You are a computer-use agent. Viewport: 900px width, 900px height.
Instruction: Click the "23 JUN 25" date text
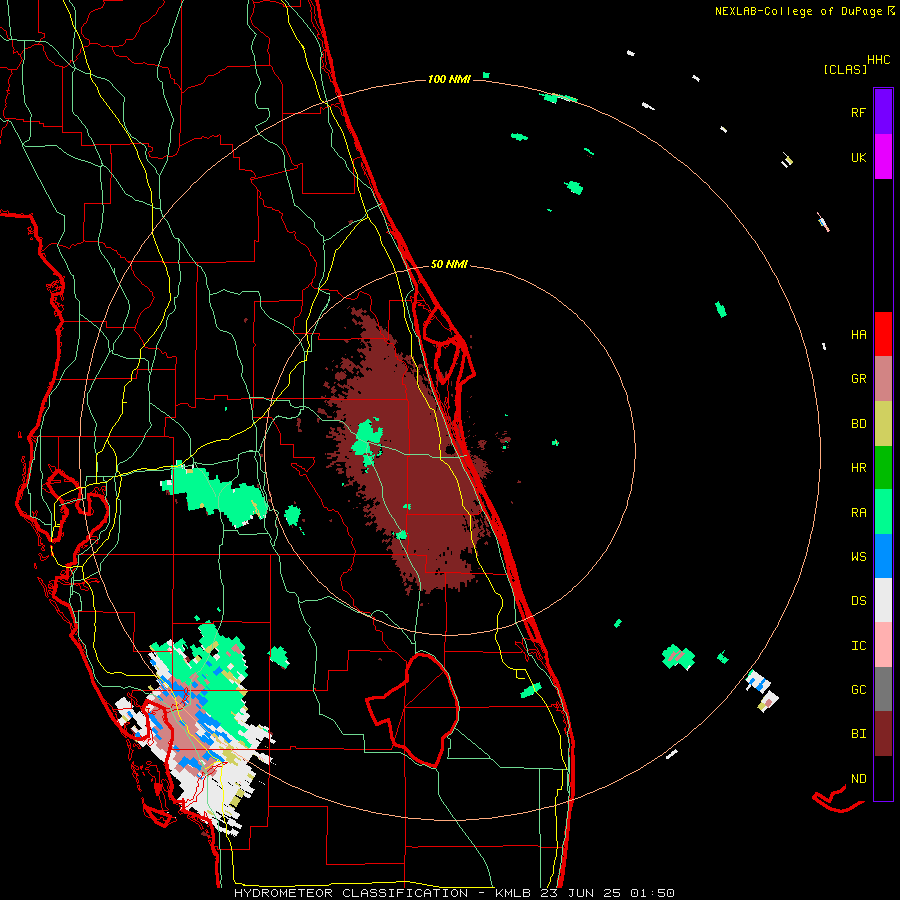click(581, 893)
